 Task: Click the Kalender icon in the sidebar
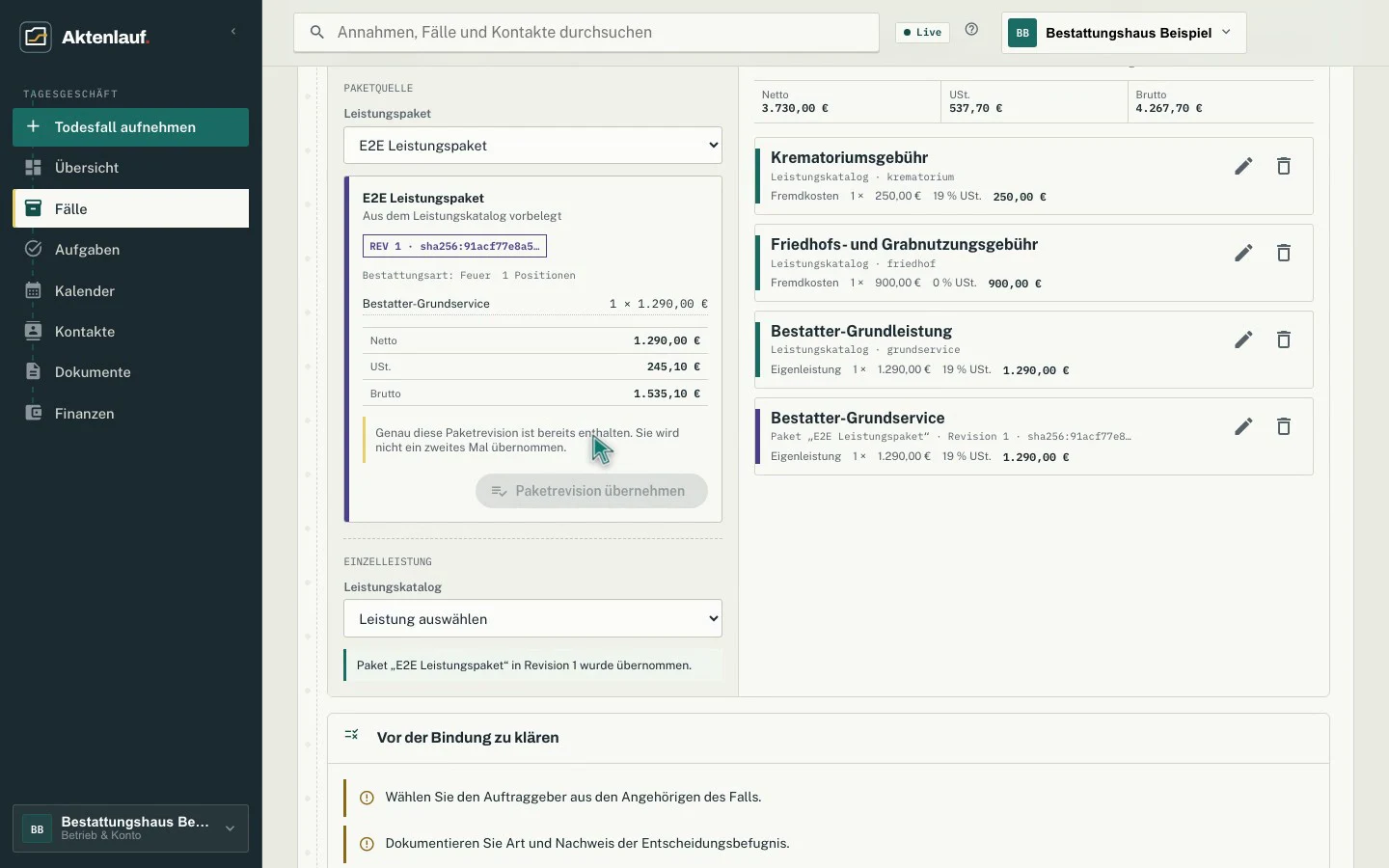coord(33,290)
